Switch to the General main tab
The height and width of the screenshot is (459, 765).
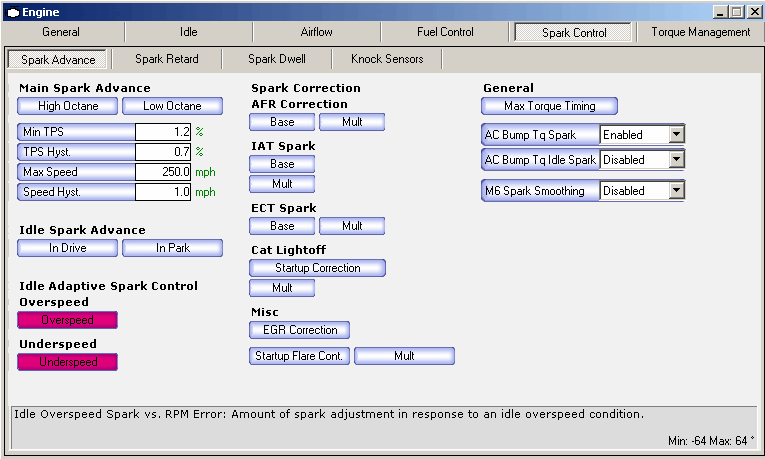pos(61,32)
